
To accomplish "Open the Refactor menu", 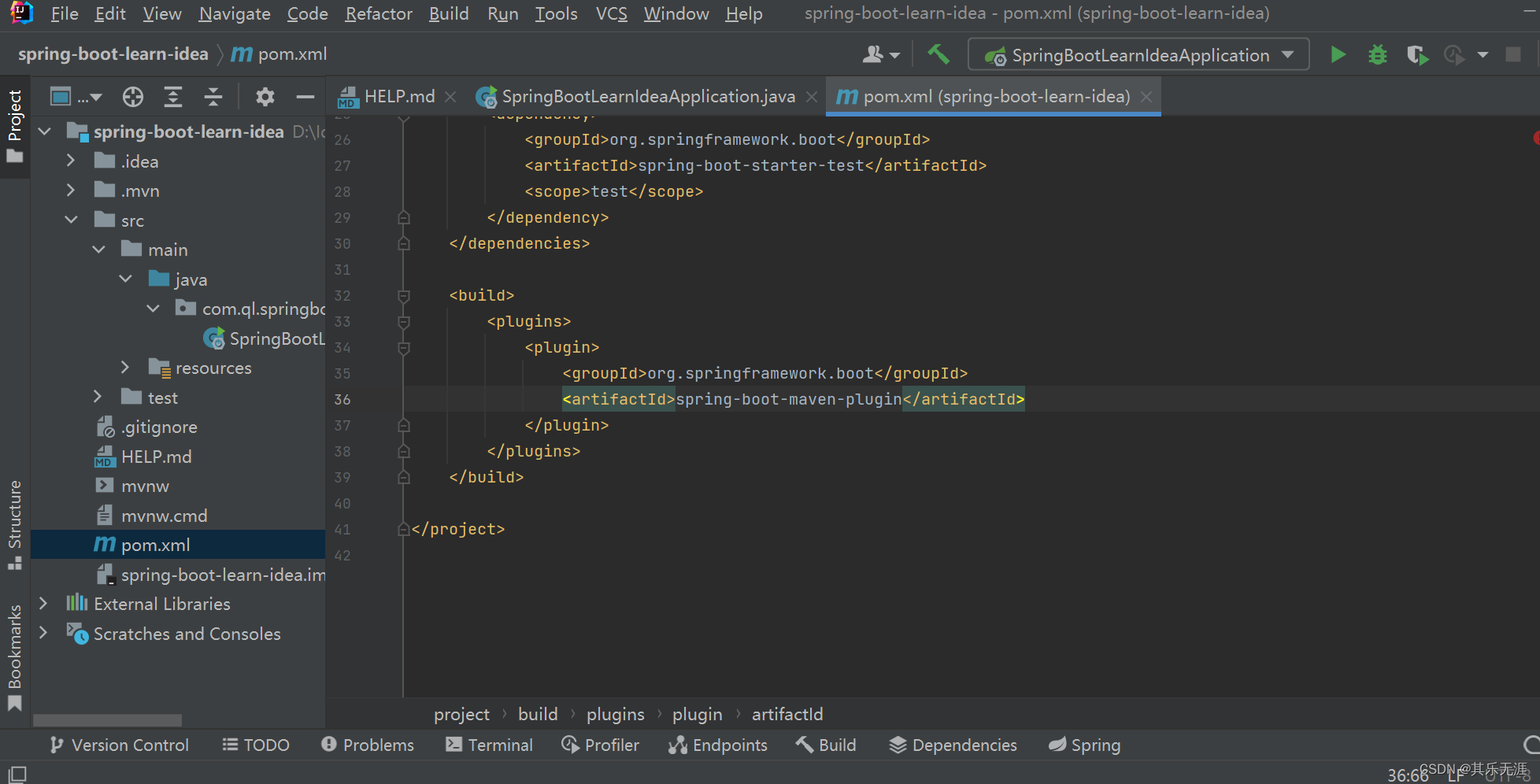I will tap(379, 13).
